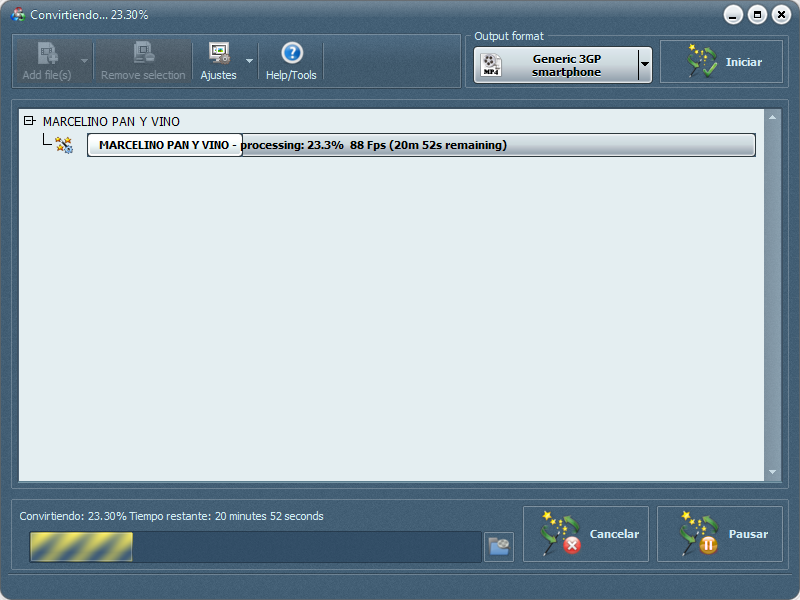Expand the Ajustes dropdown arrow
This screenshot has width=800, height=600.
click(249, 61)
